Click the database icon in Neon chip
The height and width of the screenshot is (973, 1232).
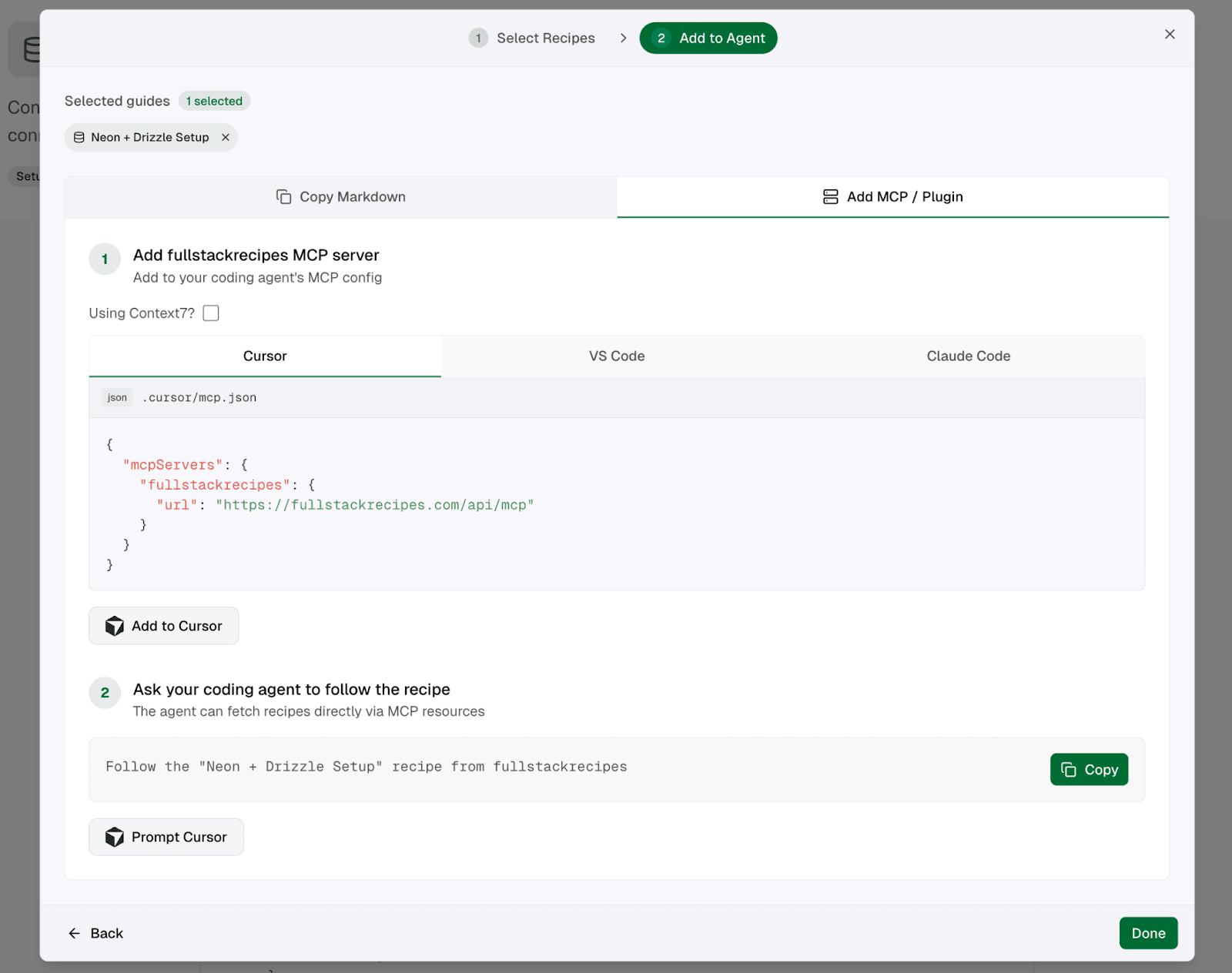pyautogui.click(x=79, y=138)
